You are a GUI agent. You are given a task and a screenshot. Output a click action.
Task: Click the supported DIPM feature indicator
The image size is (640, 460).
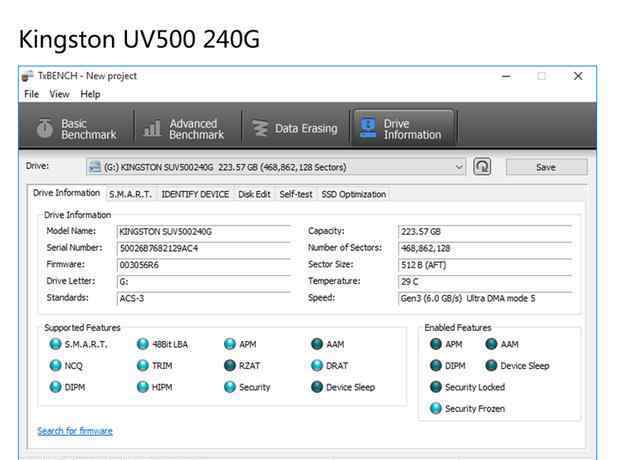[x=55, y=387]
